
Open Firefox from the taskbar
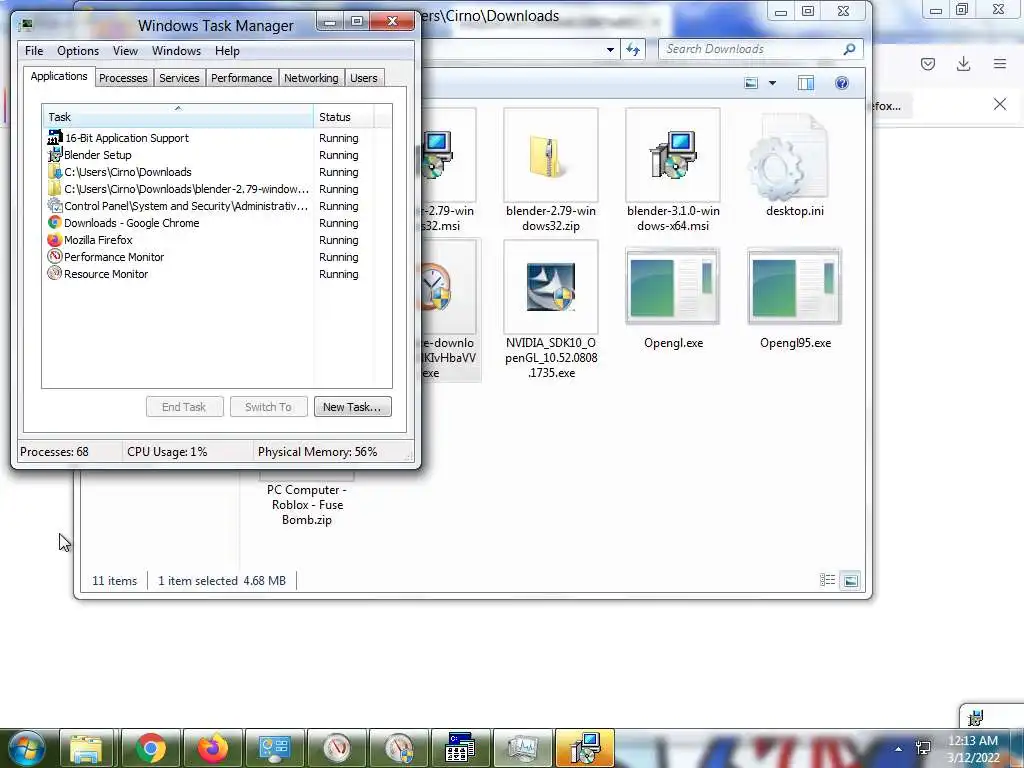click(213, 748)
